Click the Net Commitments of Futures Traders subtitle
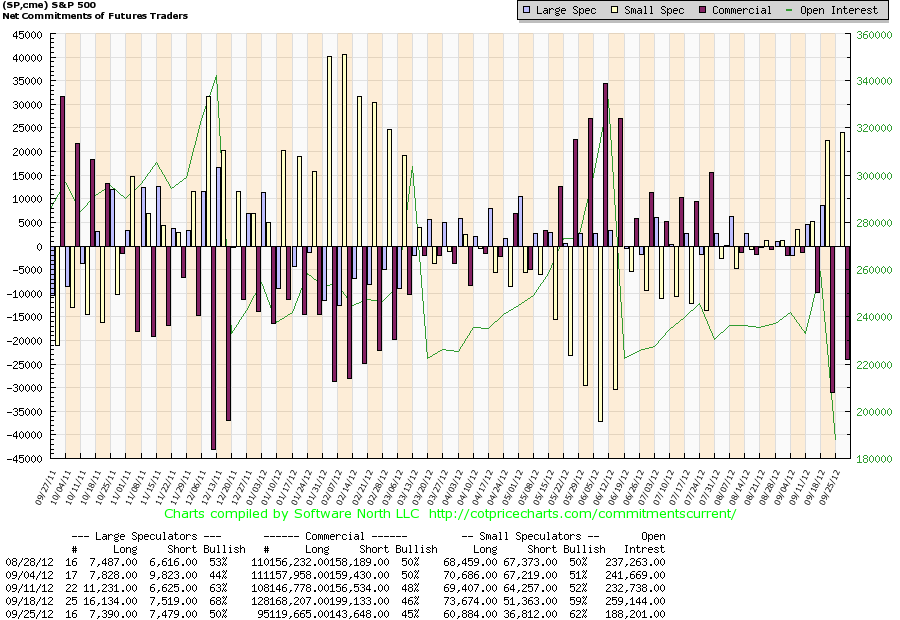This screenshot has width=900, height=620. pos(96,16)
